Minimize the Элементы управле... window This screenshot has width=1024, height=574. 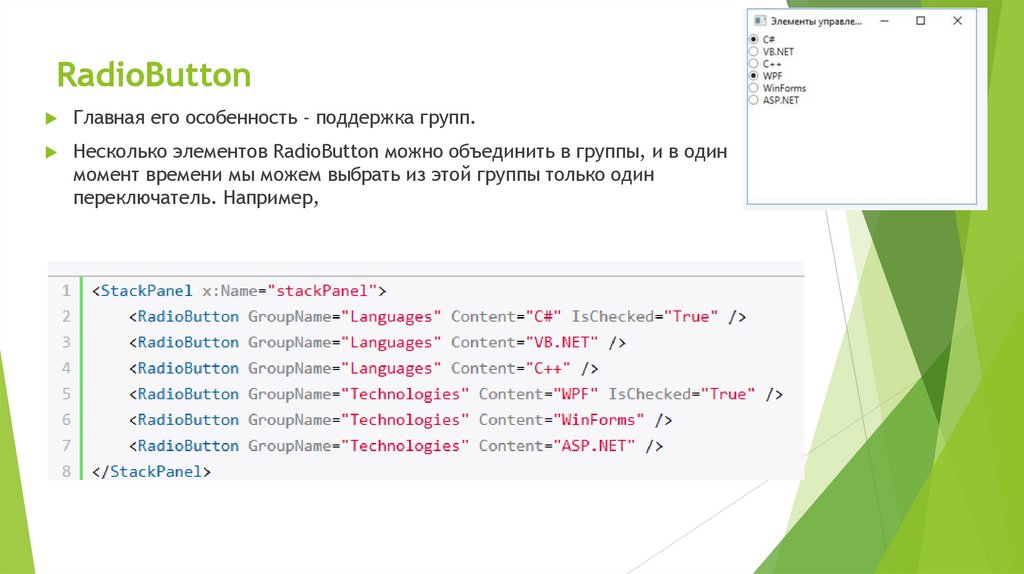(x=884, y=21)
